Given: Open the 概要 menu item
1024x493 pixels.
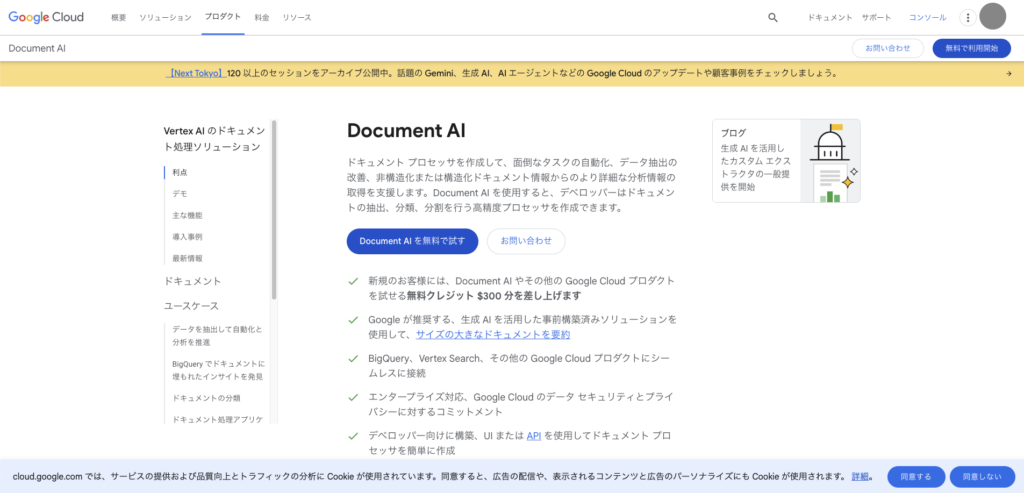Looking at the screenshot, I should click(x=119, y=18).
